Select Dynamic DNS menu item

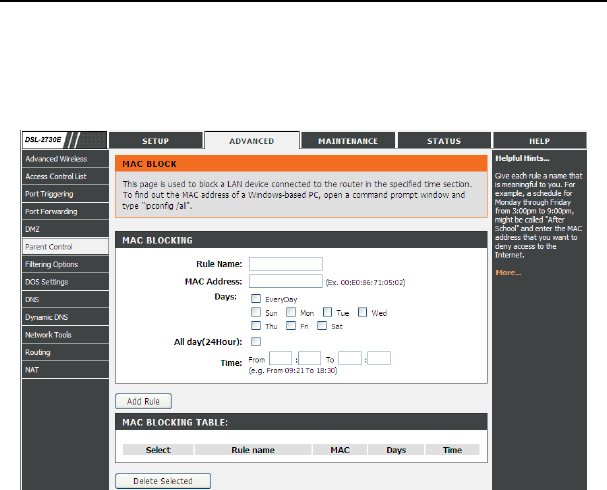coord(65,317)
